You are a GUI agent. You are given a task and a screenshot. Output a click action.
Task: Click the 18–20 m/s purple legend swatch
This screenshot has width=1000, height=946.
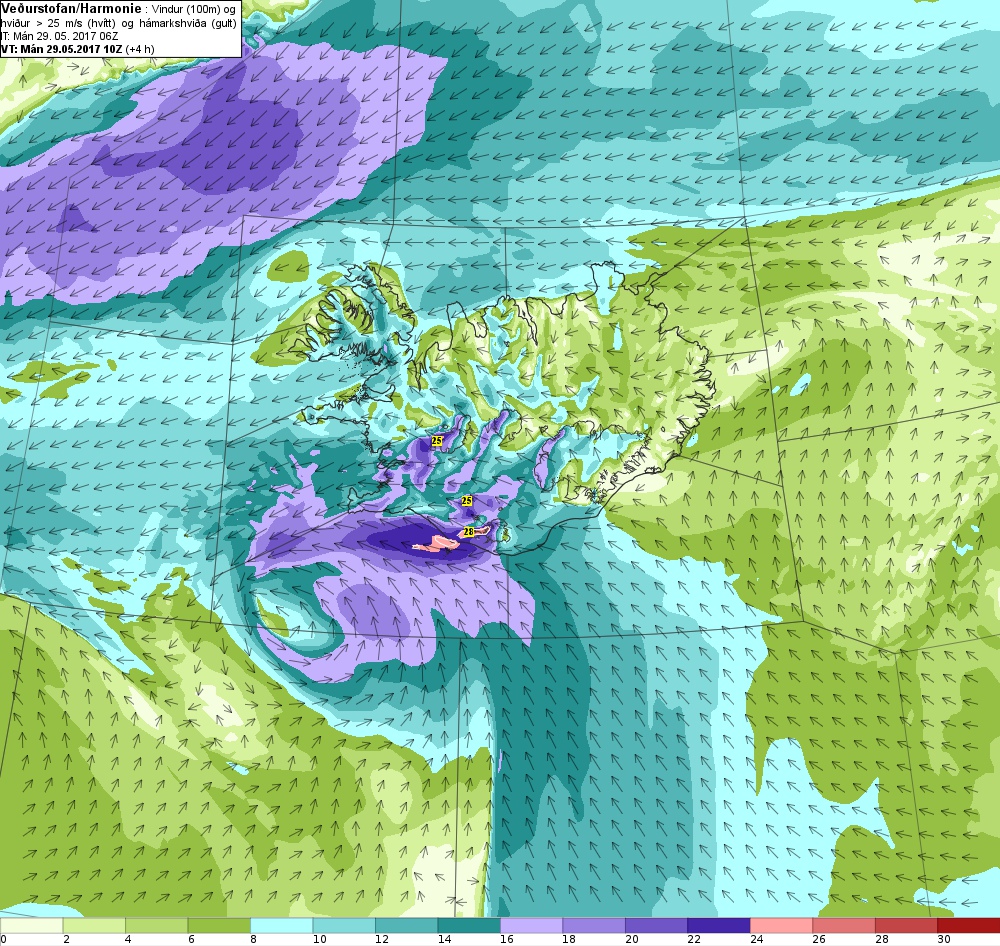(594, 925)
